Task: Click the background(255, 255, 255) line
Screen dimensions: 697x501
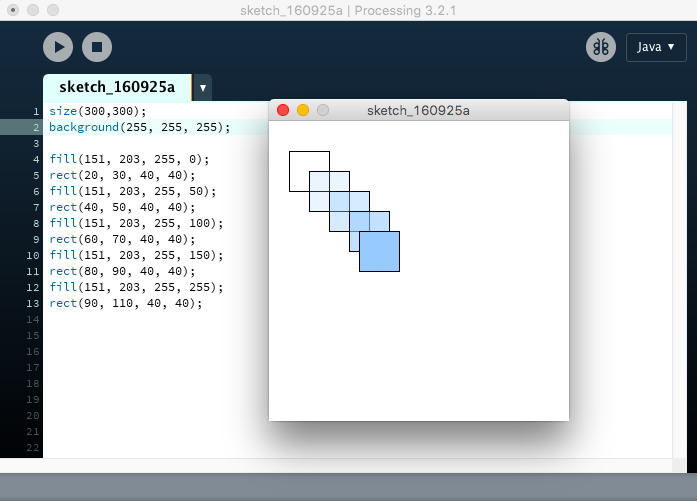Action: [x=140, y=127]
